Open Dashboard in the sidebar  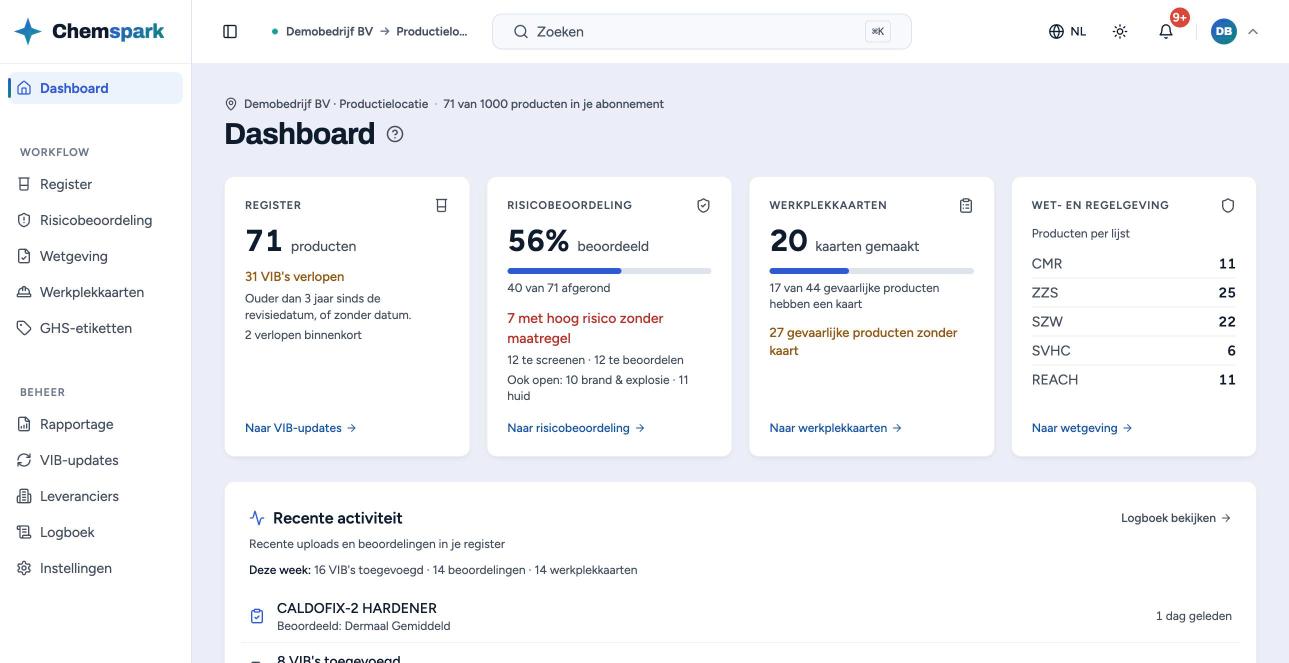95,88
